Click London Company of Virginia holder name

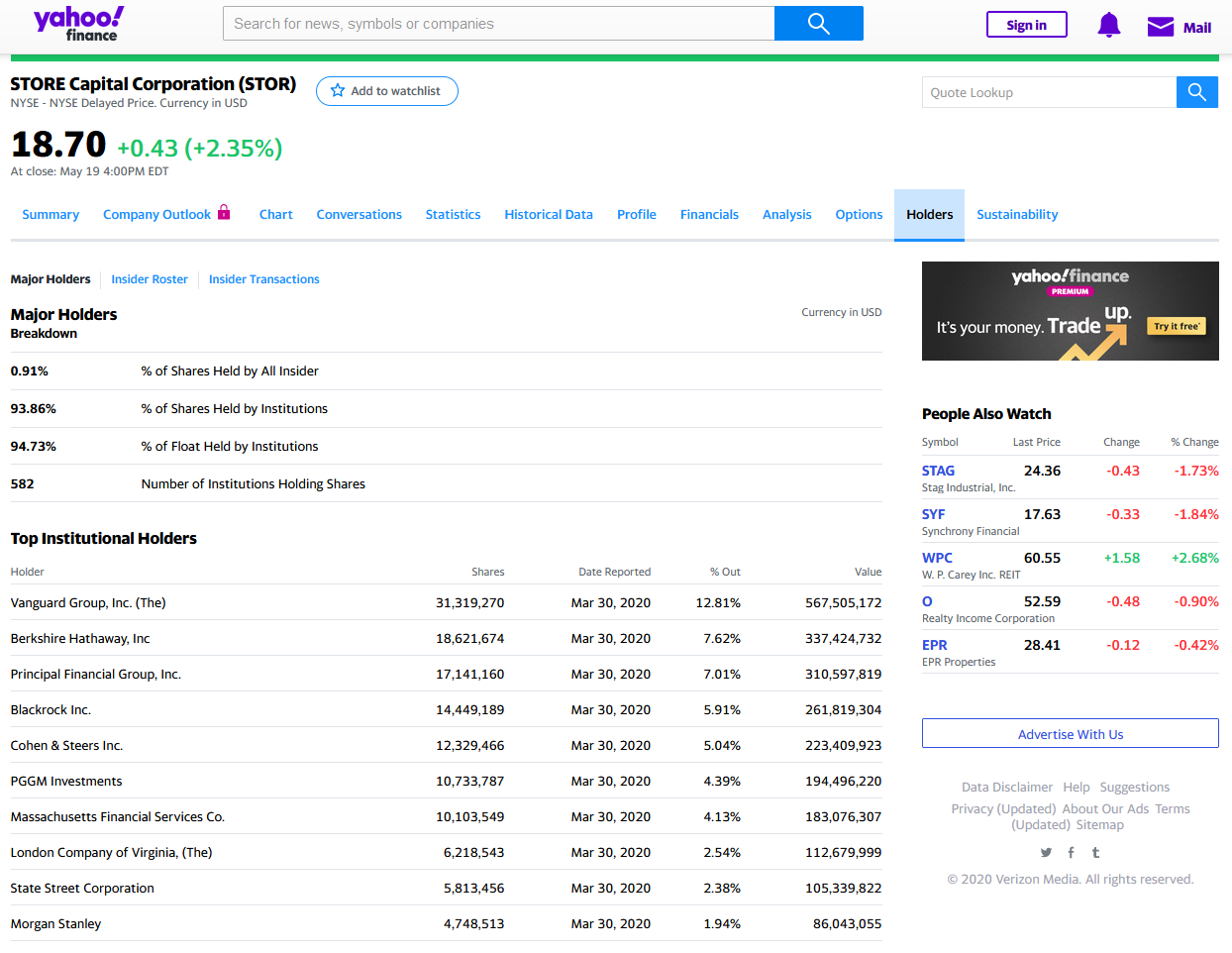pyautogui.click(x=111, y=853)
